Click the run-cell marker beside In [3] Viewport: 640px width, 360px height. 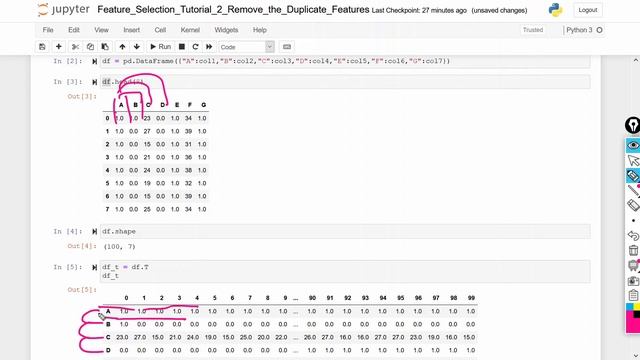(94, 82)
